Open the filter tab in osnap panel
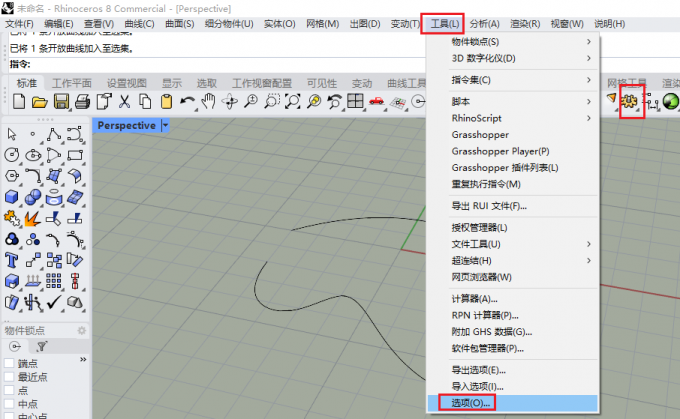The image size is (680, 419). click(x=42, y=346)
